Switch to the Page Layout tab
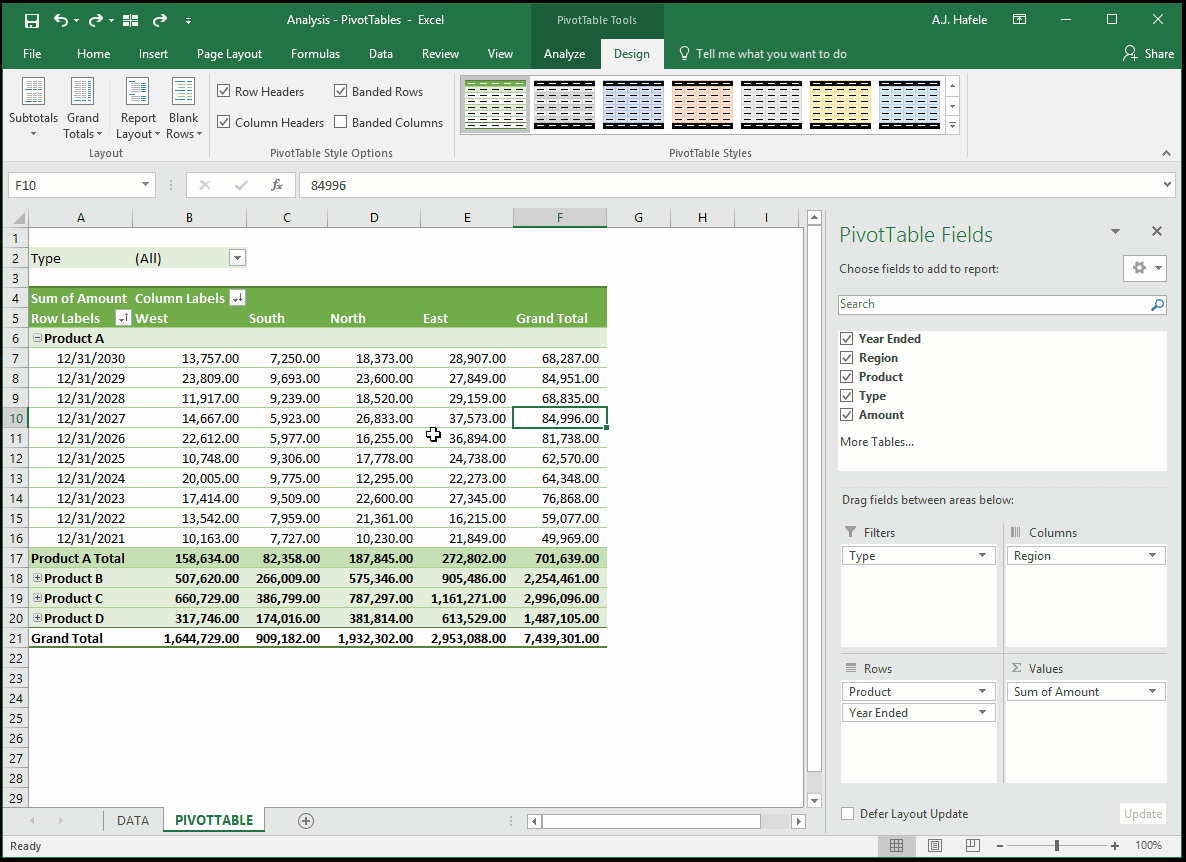 pos(229,54)
